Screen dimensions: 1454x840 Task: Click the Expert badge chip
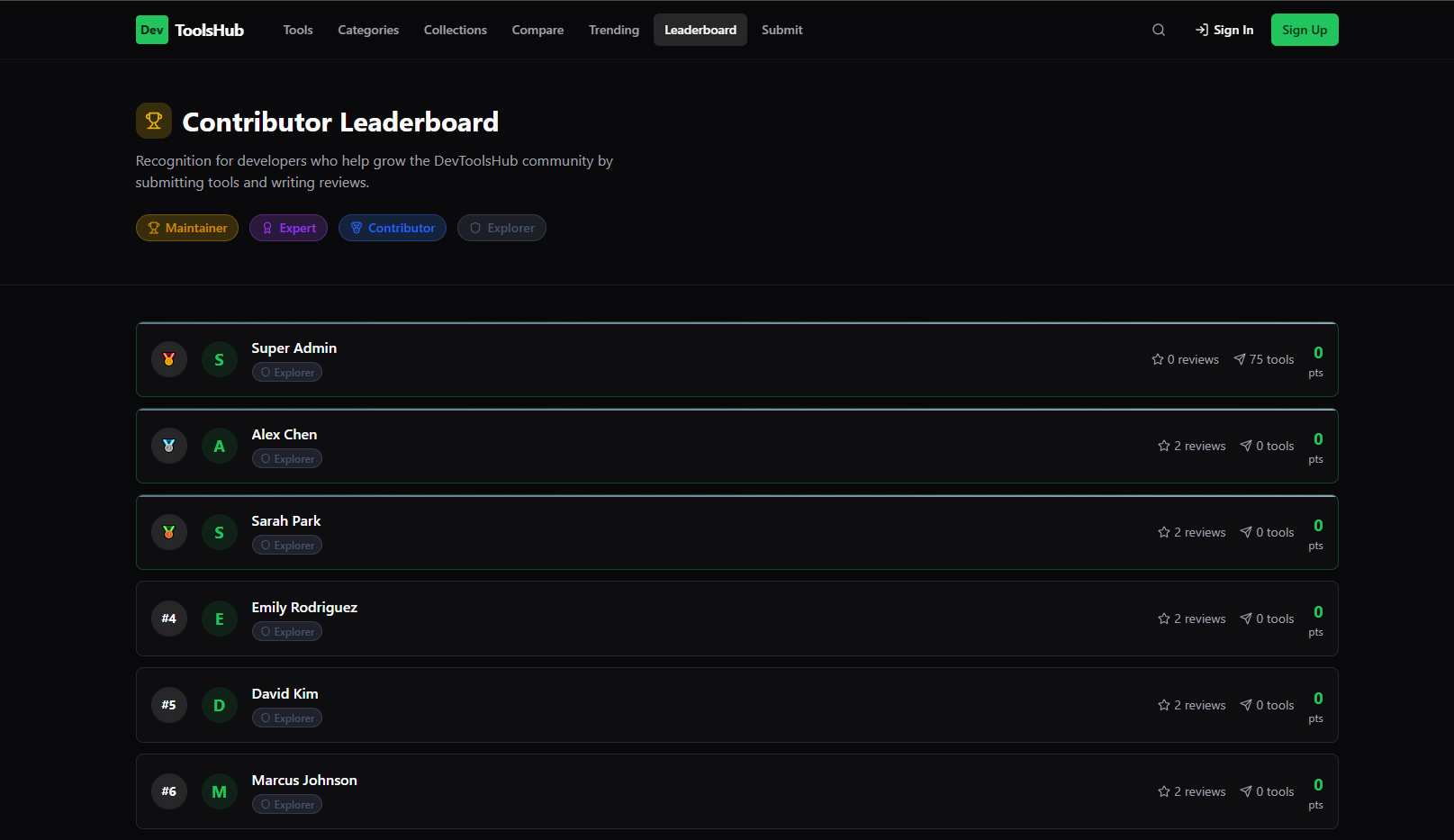(288, 228)
